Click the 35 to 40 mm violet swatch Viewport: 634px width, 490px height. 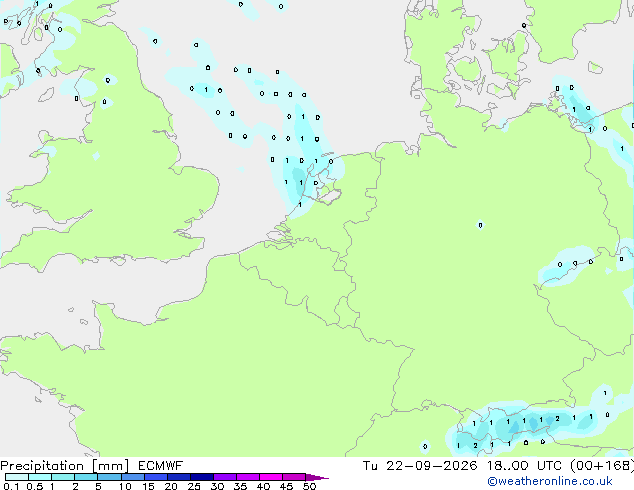click(x=248, y=477)
